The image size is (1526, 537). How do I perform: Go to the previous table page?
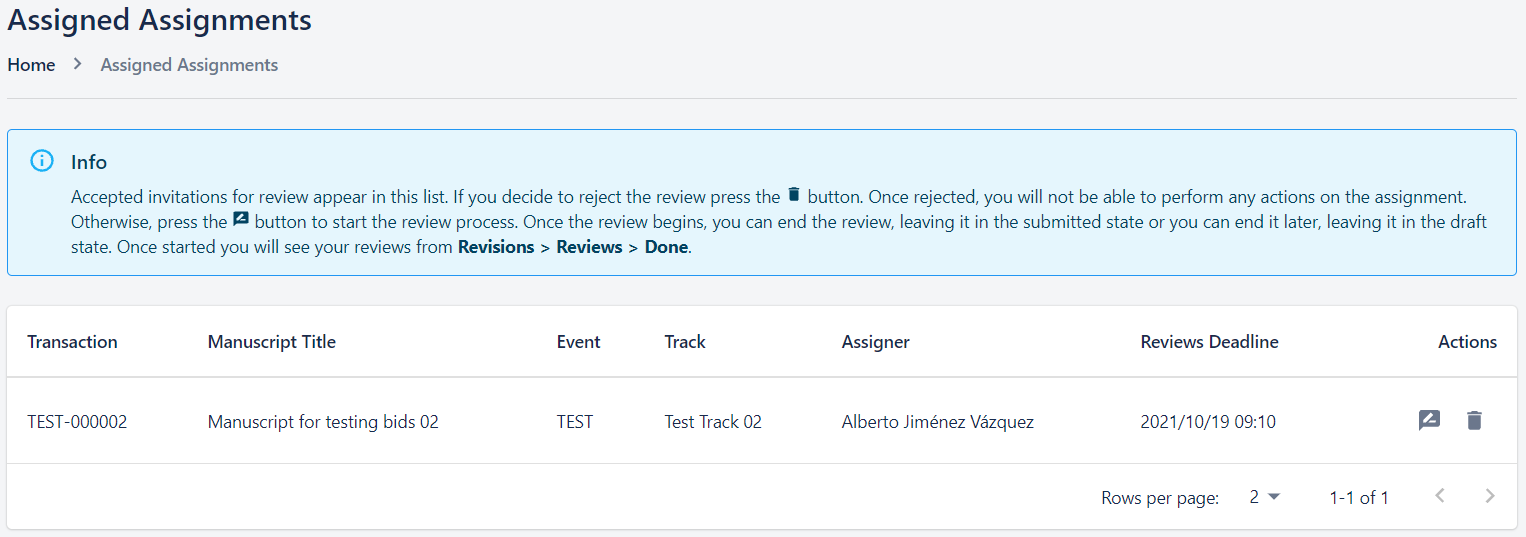[x=1440, y=496]
